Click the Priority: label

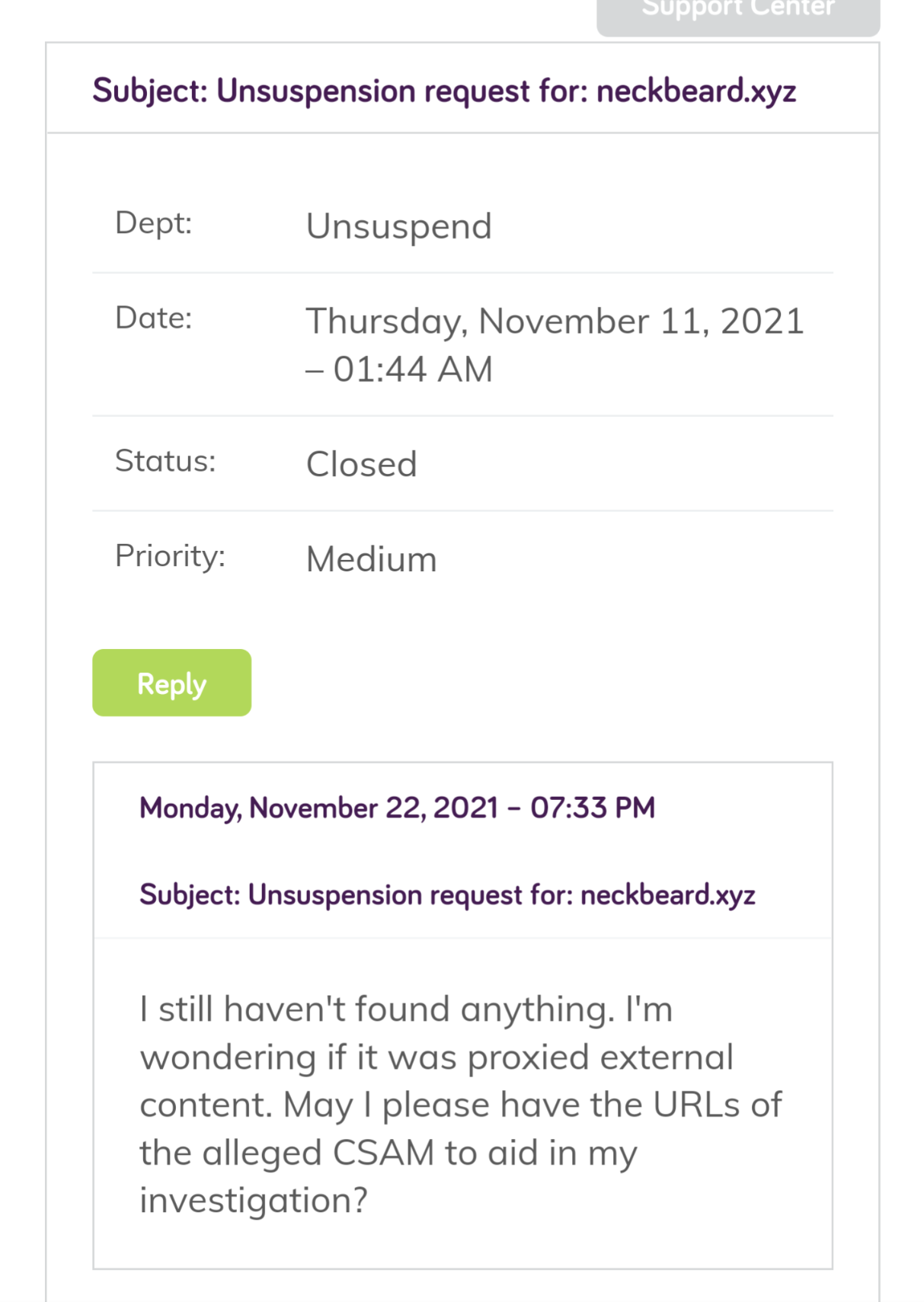[x=170, y=556]
